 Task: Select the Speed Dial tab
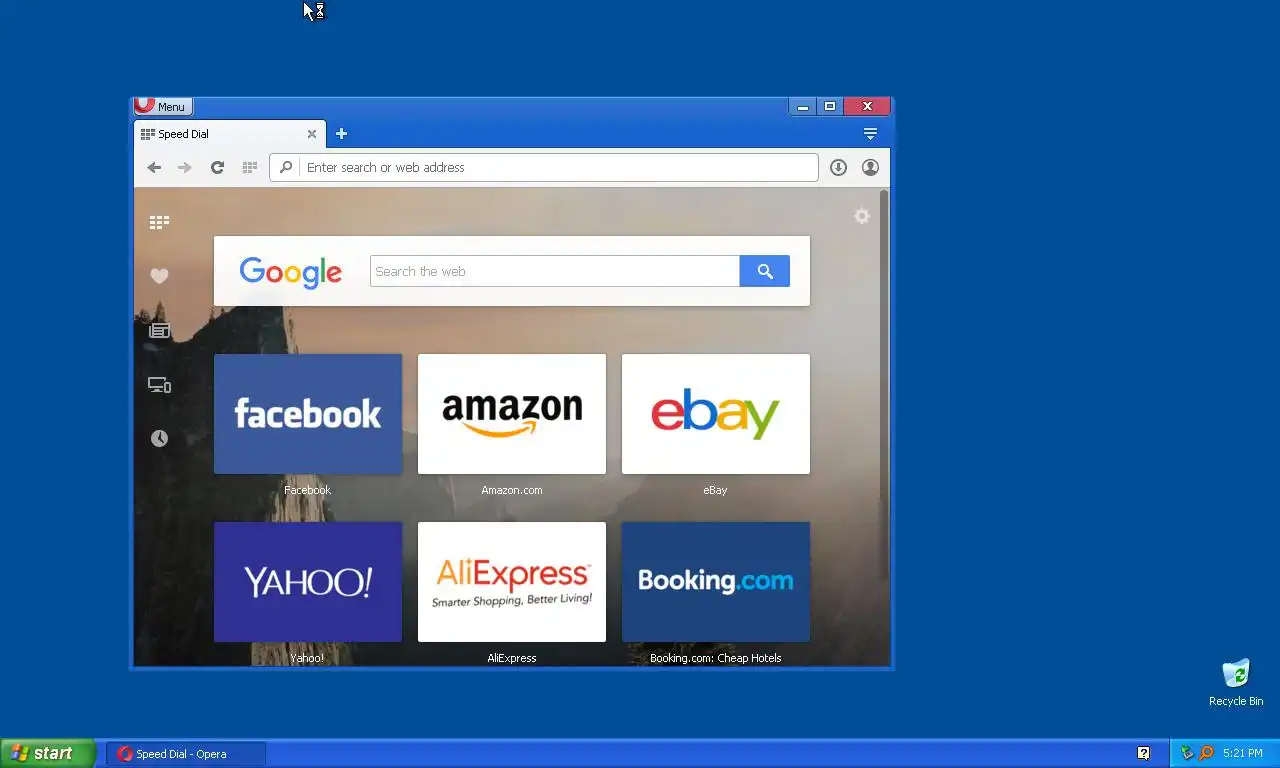[230, 134]
